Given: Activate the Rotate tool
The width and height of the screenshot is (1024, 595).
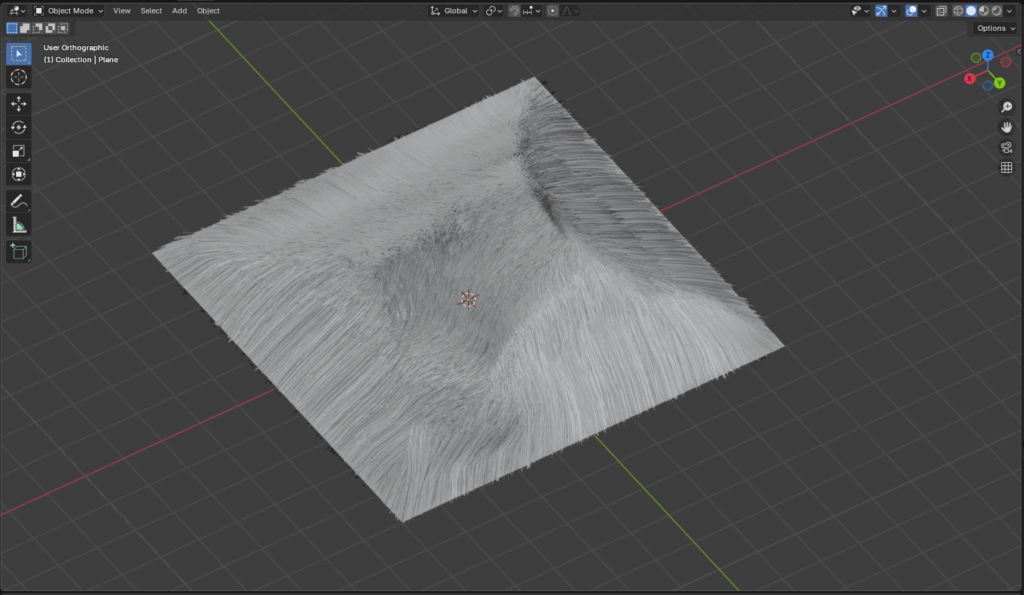Looking at the screenshot, I should [x=18, y=127].
